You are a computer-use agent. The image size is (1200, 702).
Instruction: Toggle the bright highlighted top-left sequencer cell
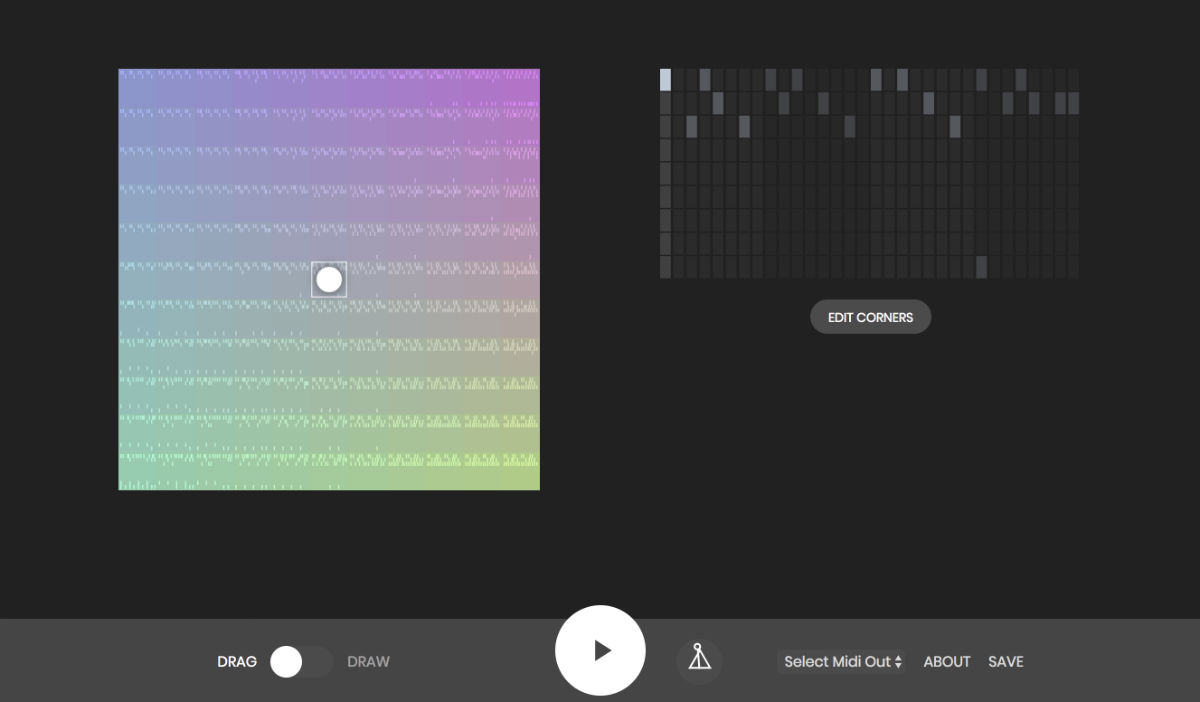[x=666, y=80]
